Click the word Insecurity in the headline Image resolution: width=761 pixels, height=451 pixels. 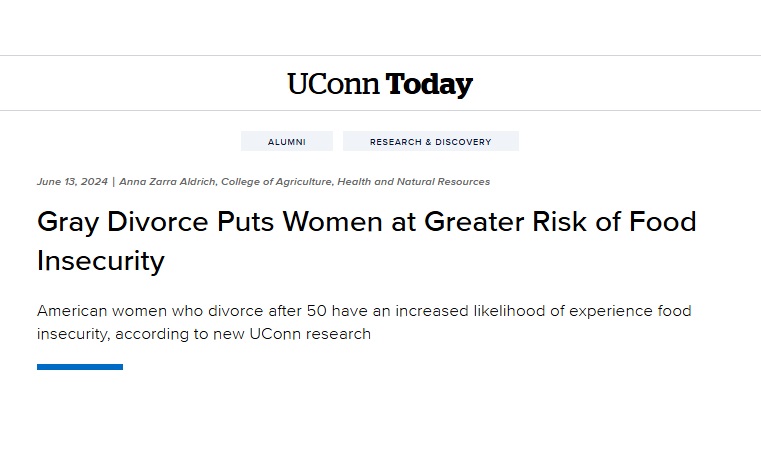pos(101,261)
